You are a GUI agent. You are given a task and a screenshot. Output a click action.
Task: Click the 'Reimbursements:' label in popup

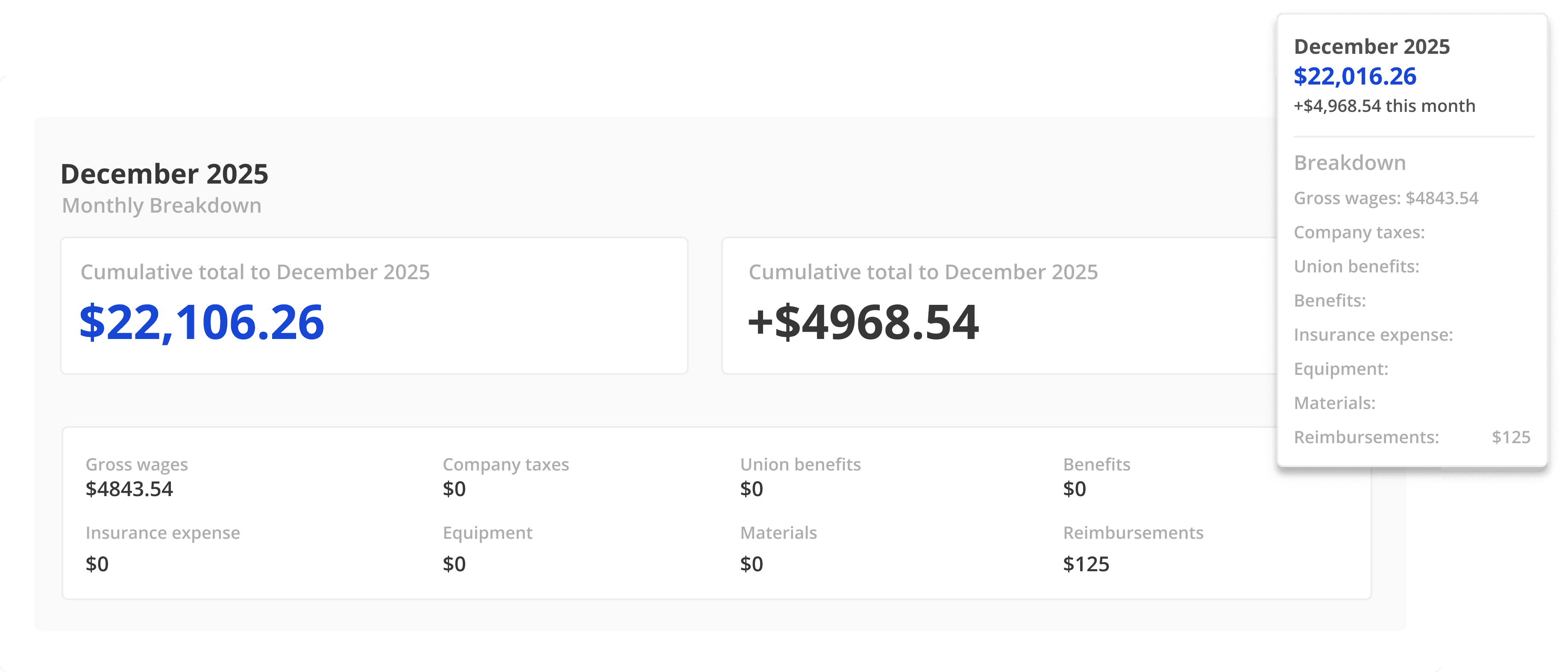pyautogui.click(x=1366, y=437)
